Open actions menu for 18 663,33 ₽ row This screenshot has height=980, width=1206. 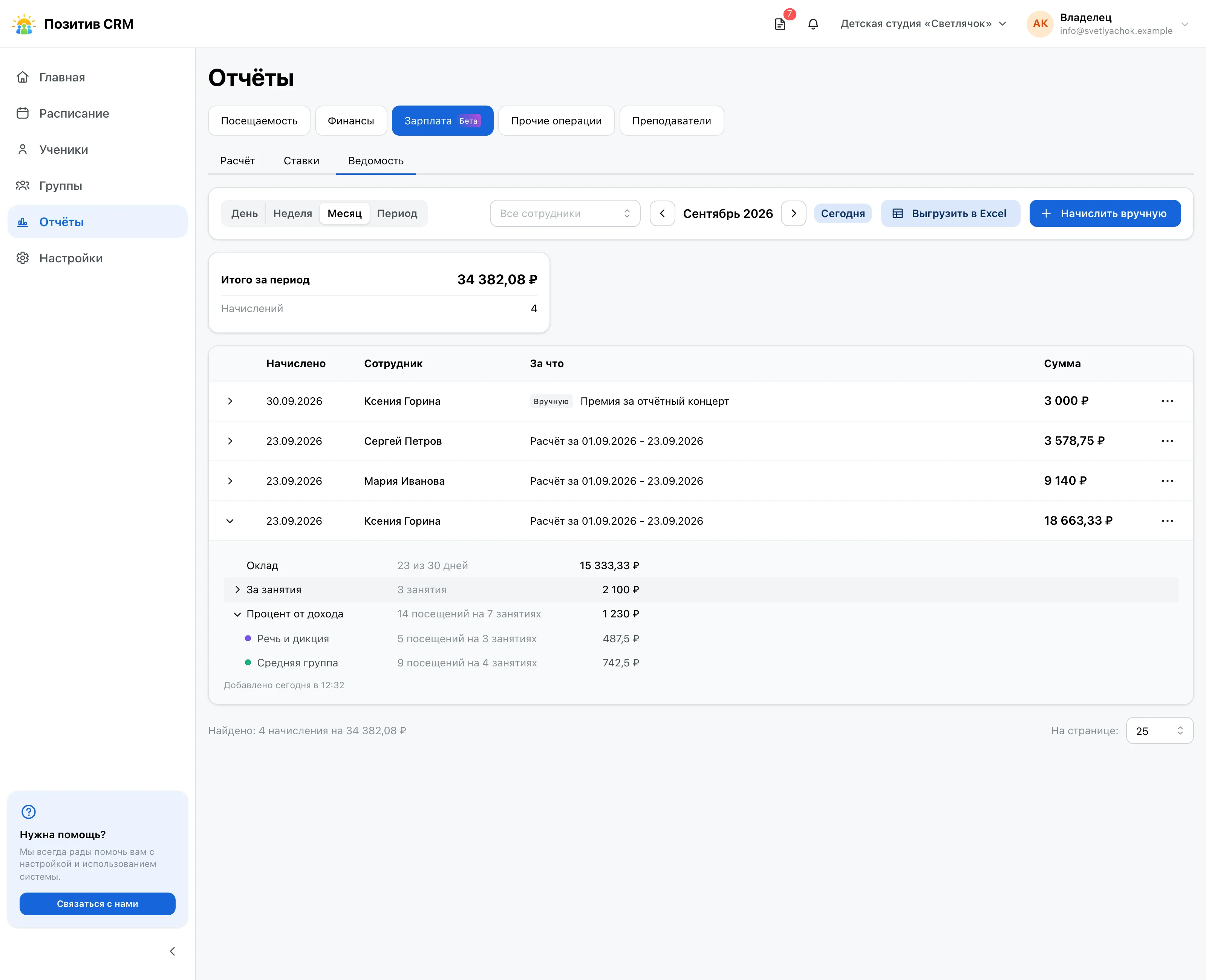point(1167,521)
